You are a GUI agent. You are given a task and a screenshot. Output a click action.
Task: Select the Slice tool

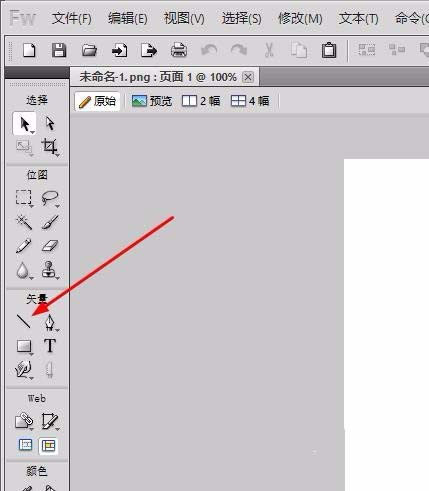(x=50, y=421)
